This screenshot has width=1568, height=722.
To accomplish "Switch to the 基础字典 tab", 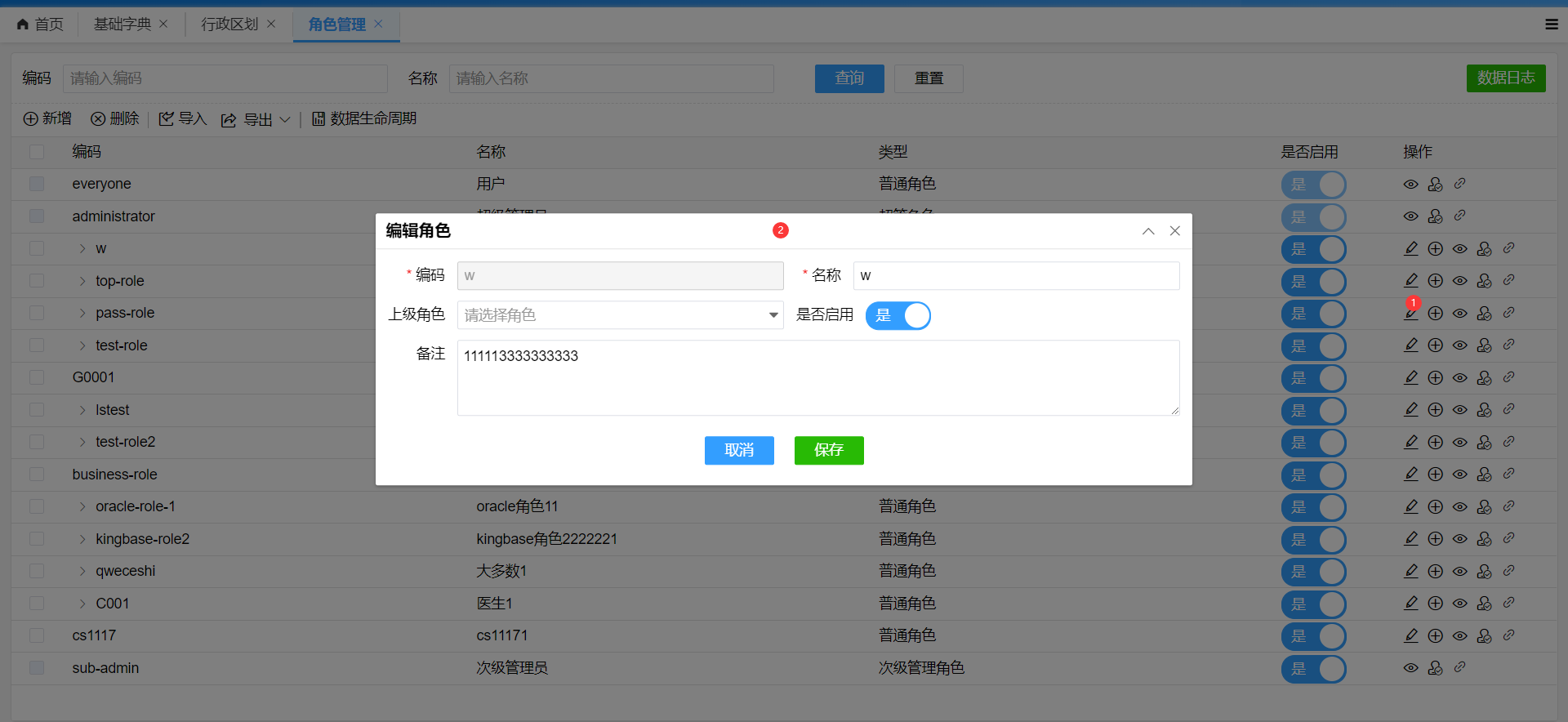I will [x=122, y=25].
